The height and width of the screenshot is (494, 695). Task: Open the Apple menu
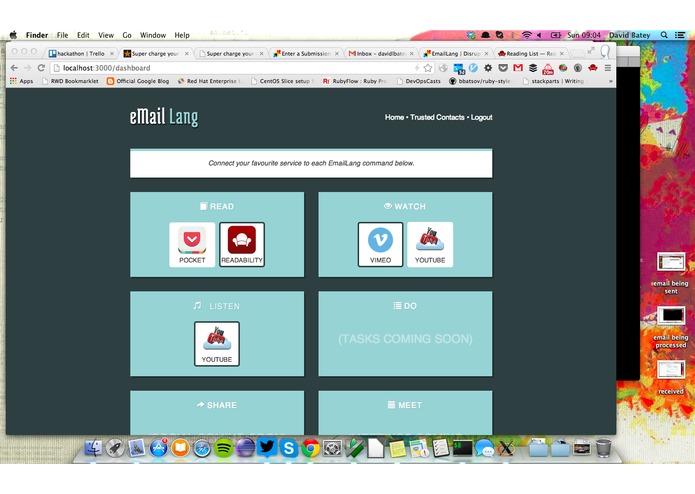tap(13, 35)
